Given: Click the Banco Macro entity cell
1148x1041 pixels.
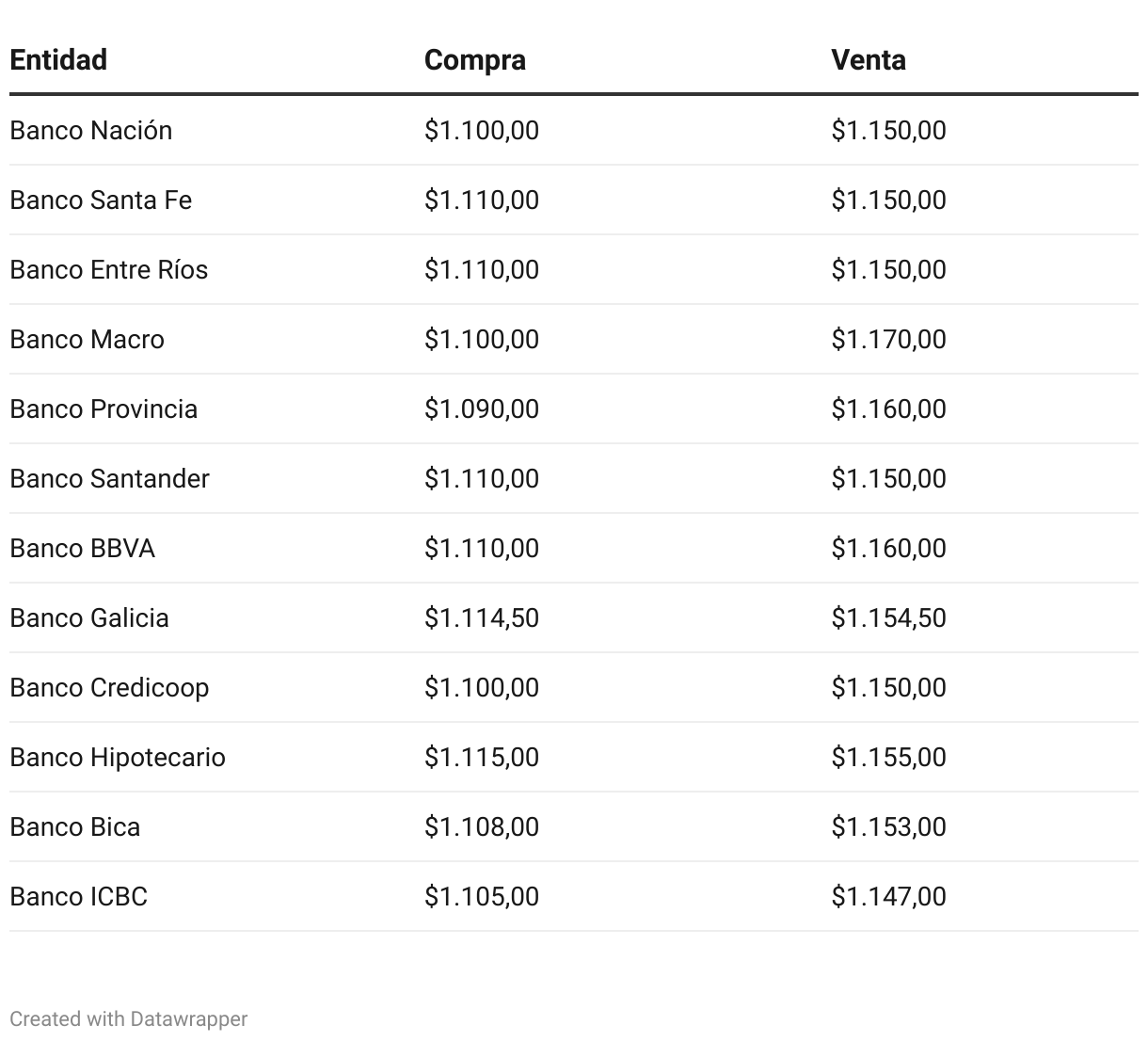Looking at the screenshot, I should tap(87, 339).
